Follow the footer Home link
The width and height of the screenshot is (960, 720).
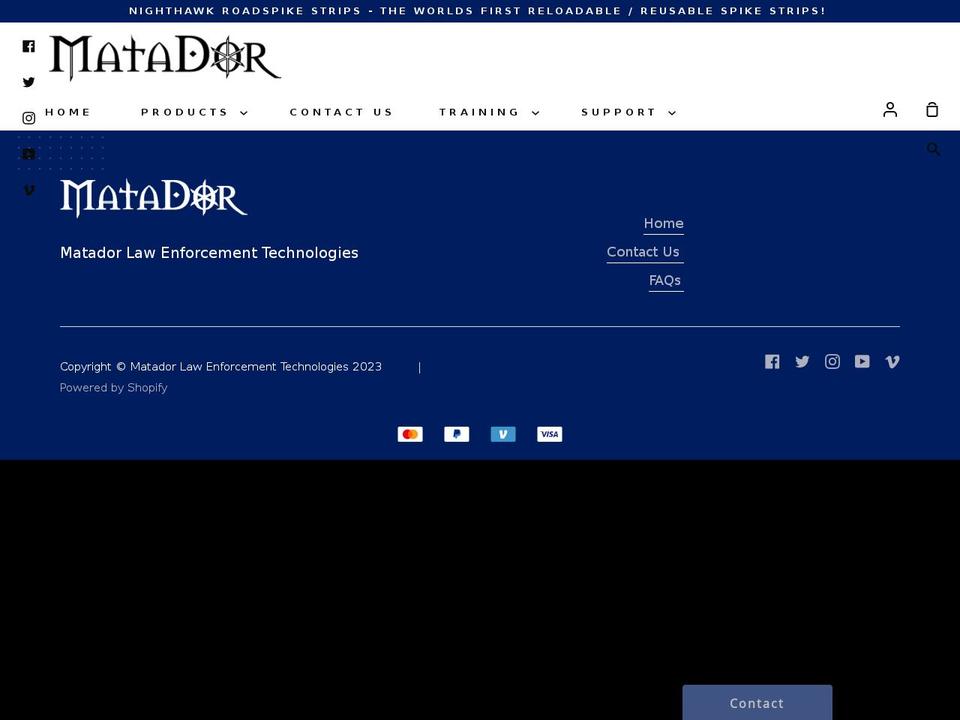pos(664,223)
